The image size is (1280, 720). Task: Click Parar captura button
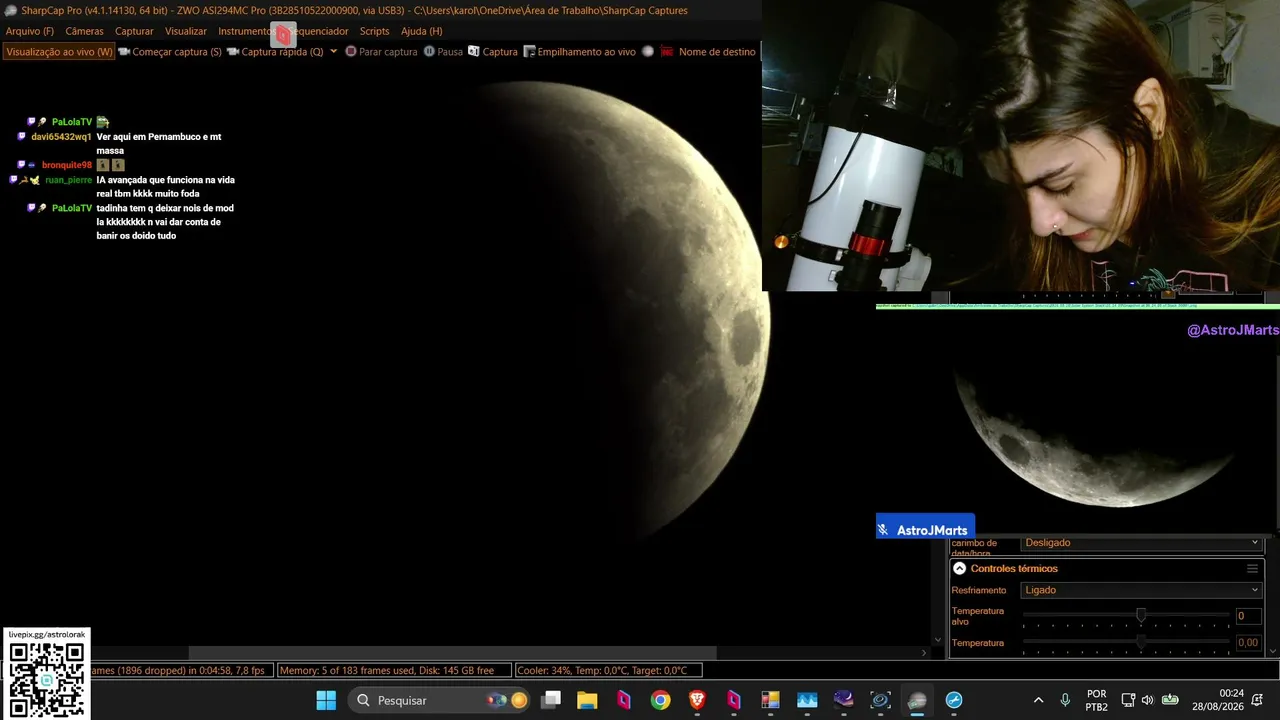[381, 51]
